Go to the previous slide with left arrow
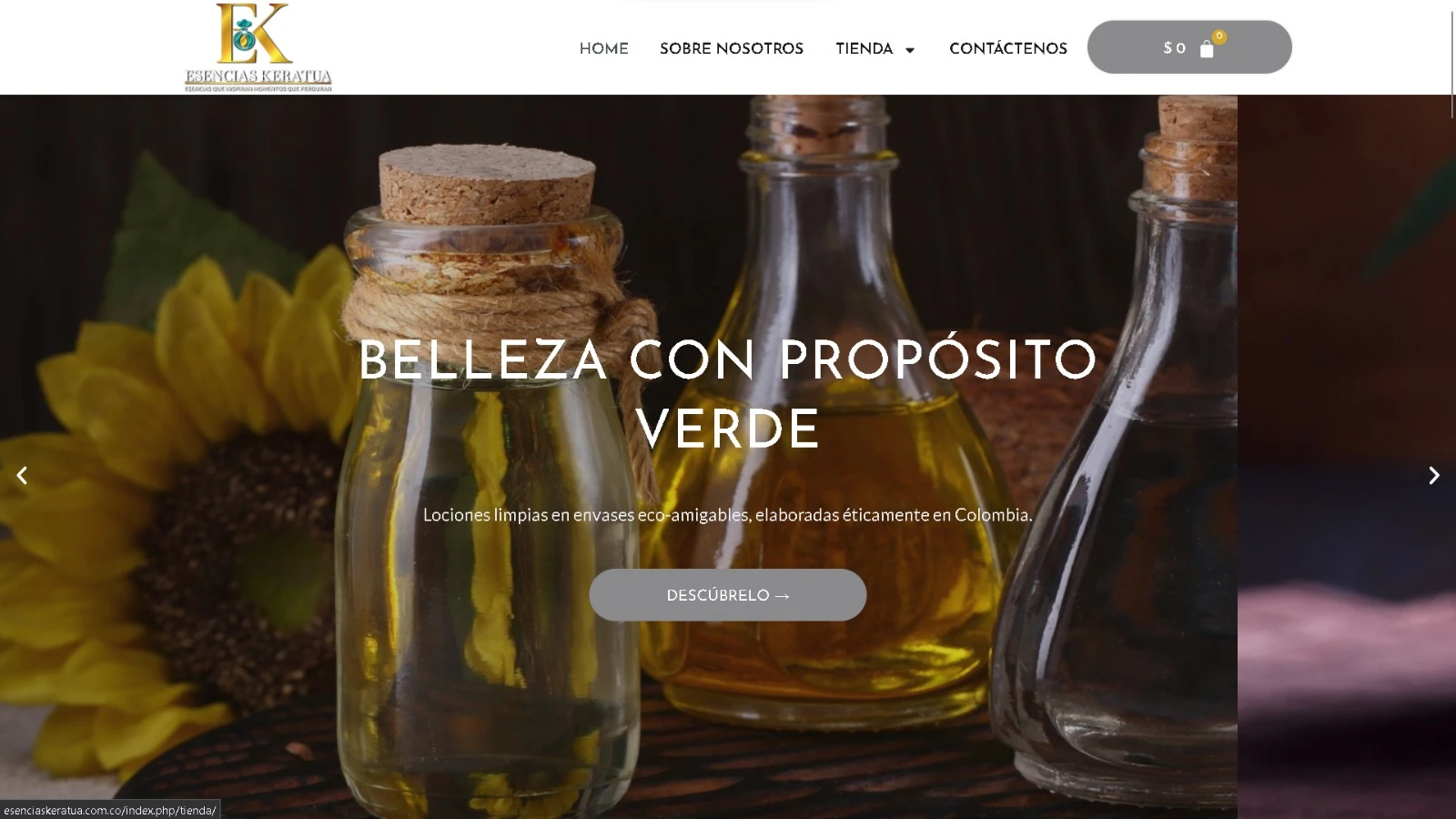 [22, 475]
